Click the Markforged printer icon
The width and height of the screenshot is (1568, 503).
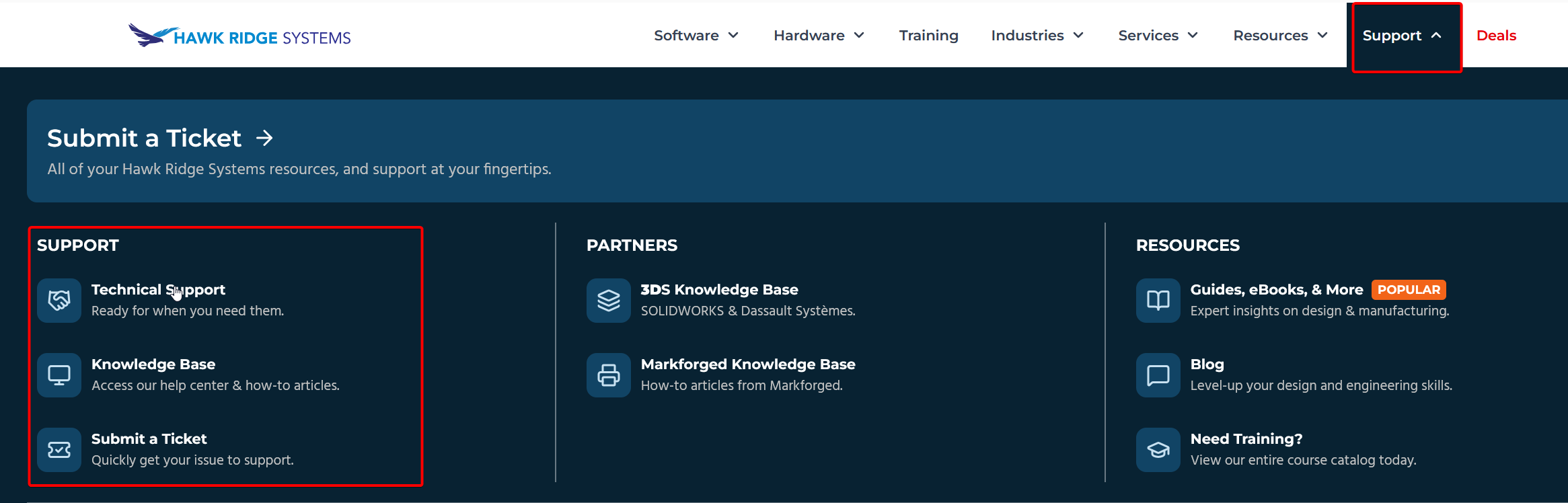click(609, 375)
